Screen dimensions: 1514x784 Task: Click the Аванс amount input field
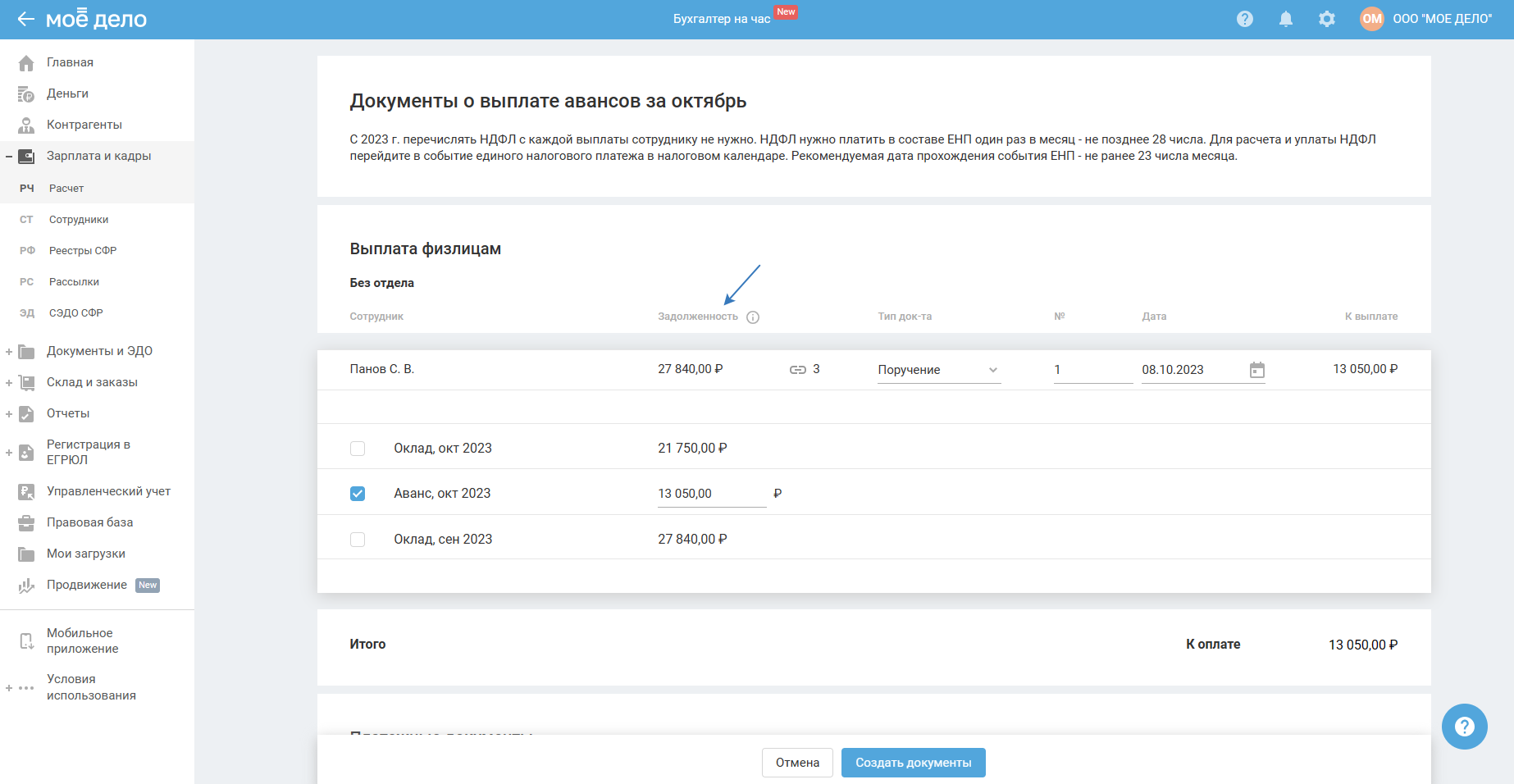click(x=710, y=494)
